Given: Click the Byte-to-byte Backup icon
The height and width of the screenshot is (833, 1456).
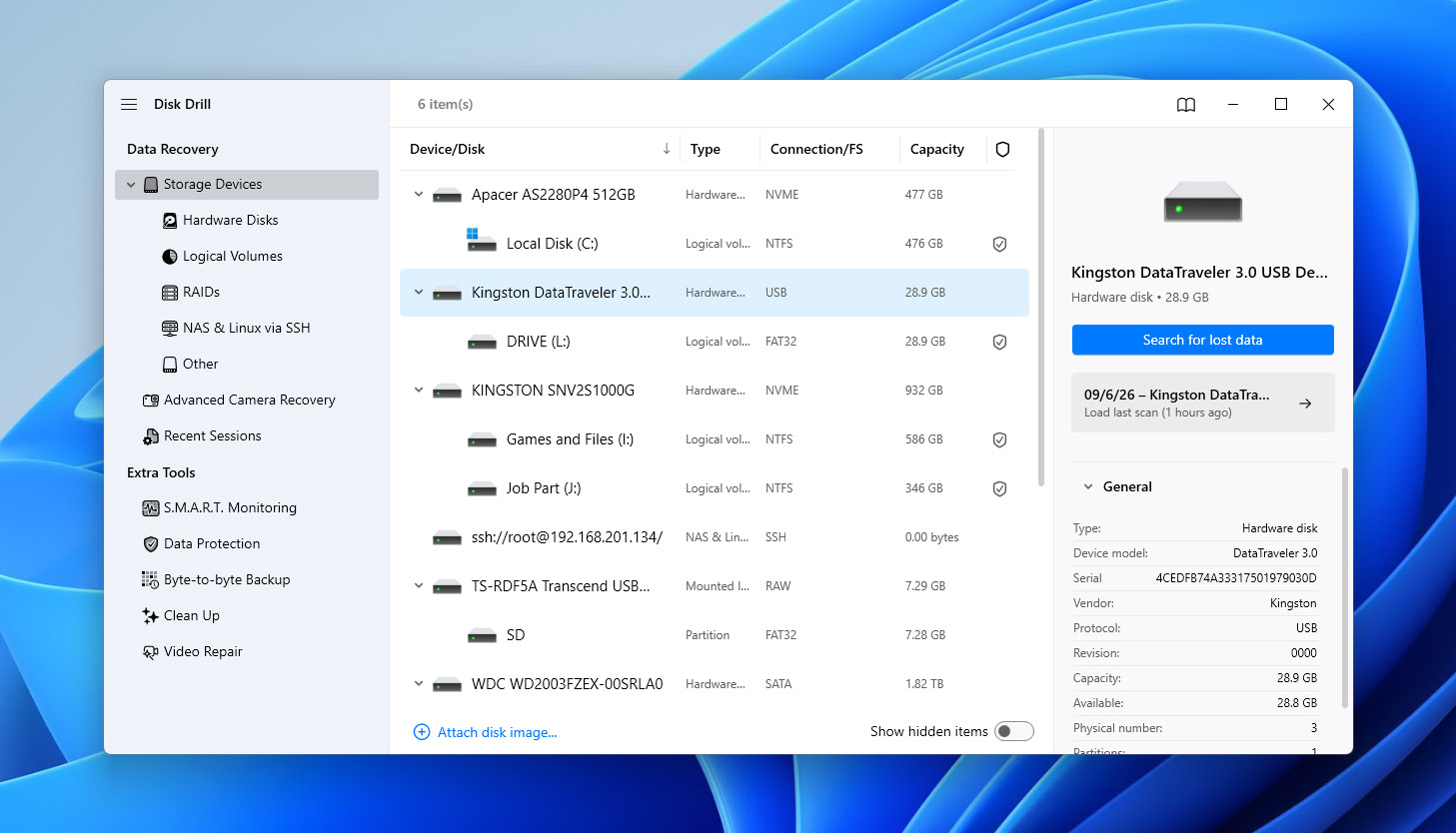Looking at the screenshot, I should click(x=150, y=580).
